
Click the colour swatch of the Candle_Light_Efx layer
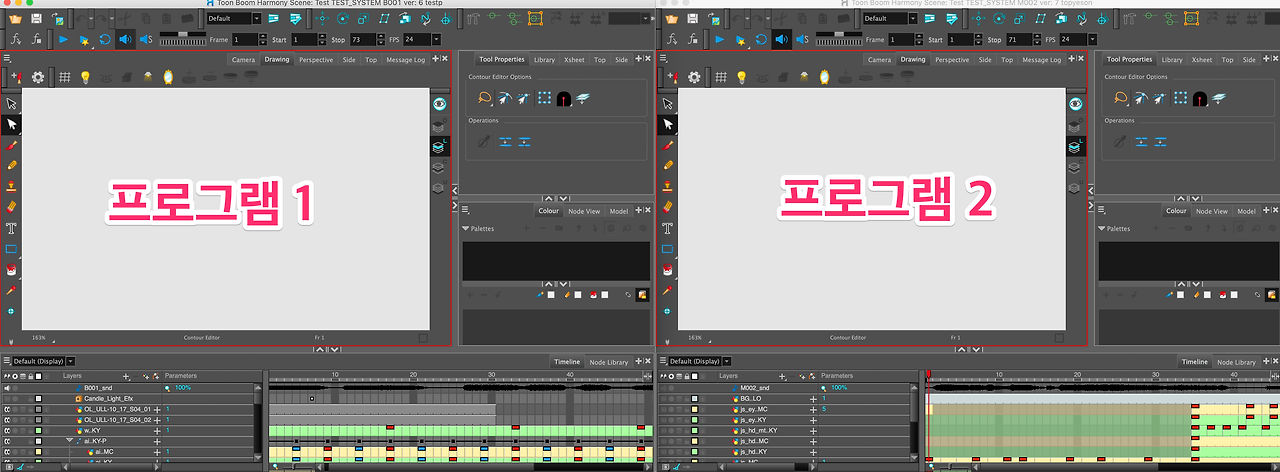click(39, 398)
